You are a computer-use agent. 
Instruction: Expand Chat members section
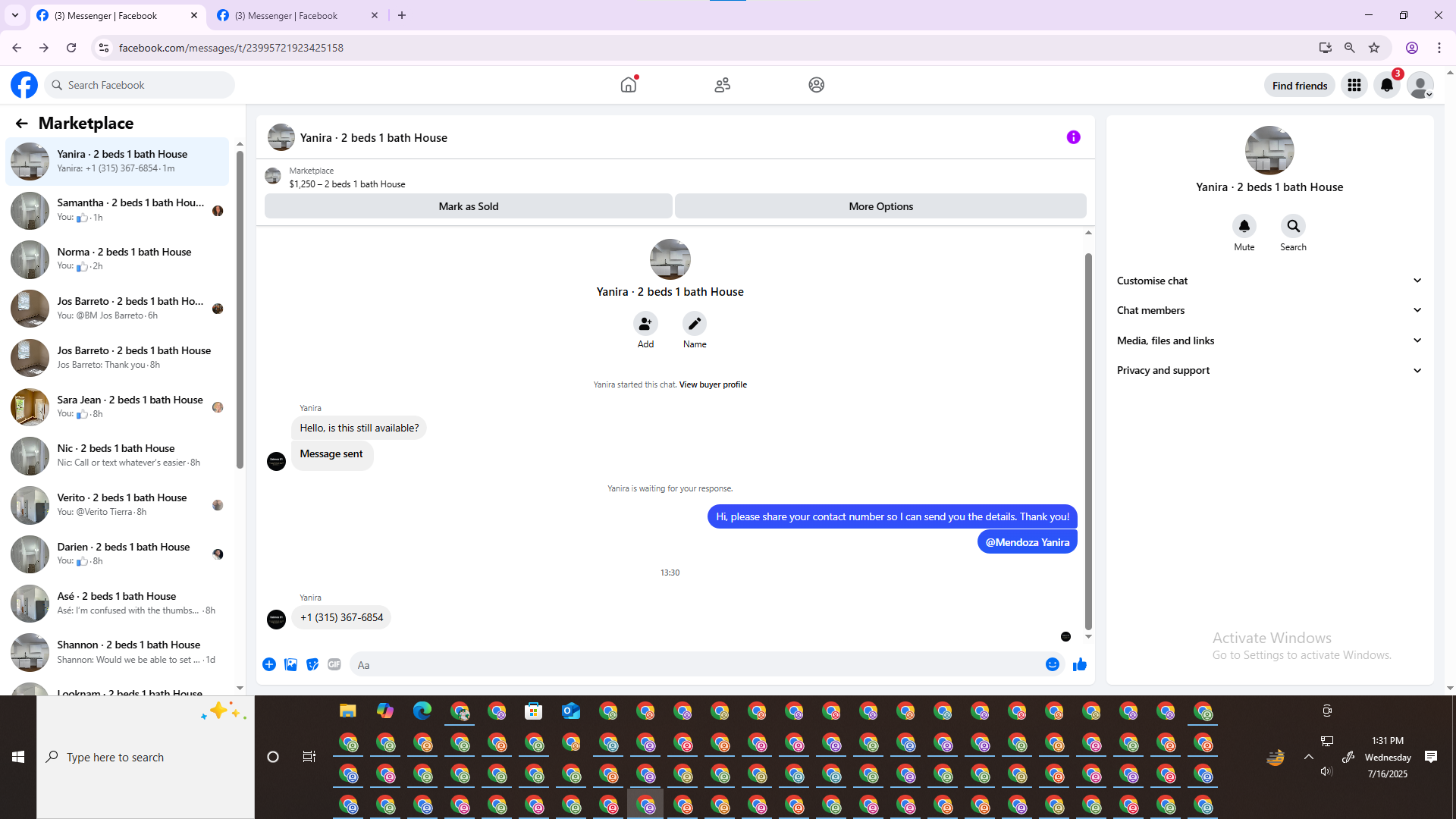[1269, 310]
